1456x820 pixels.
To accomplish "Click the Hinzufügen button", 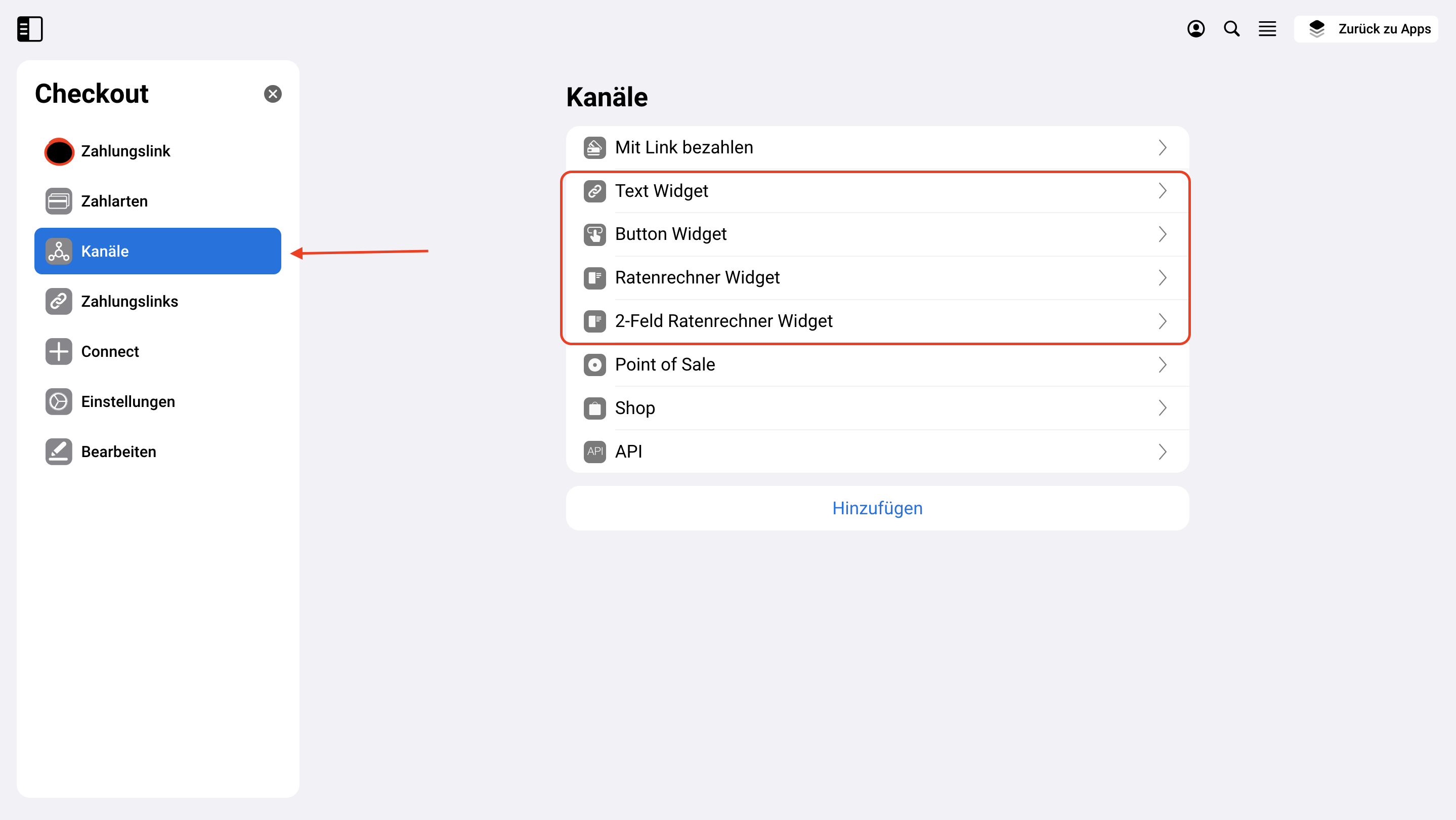I will 877,508.
